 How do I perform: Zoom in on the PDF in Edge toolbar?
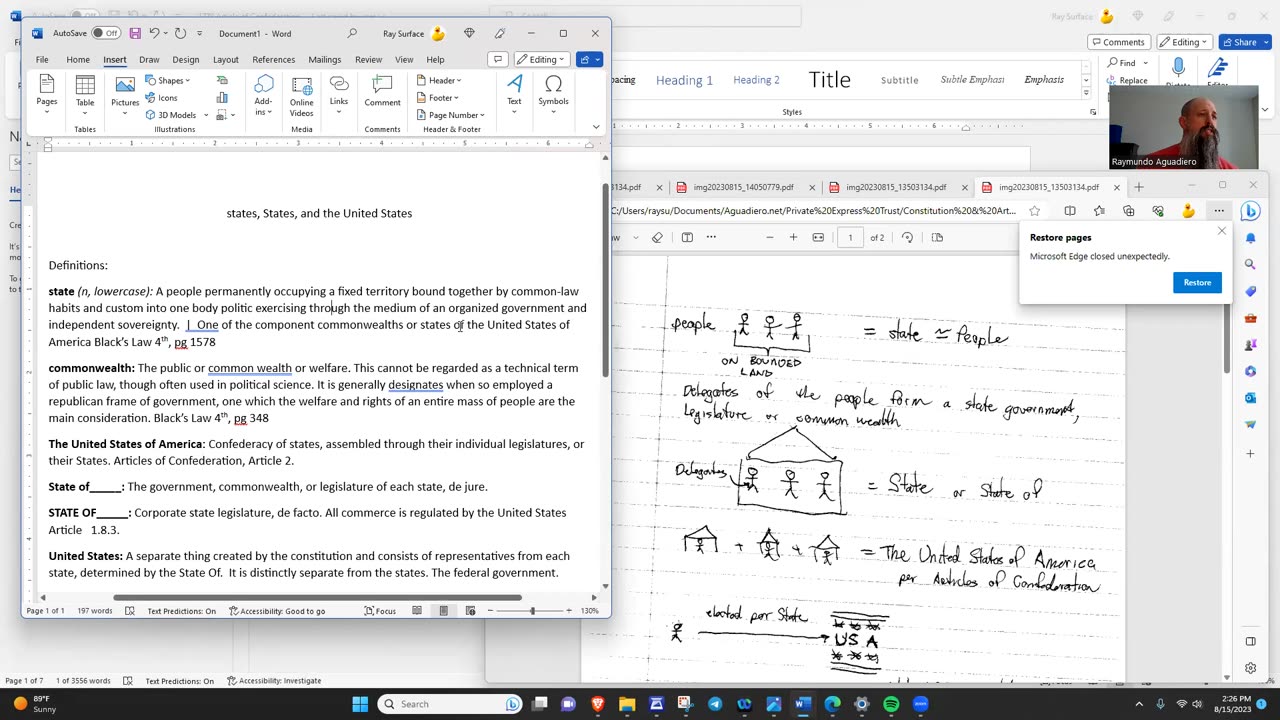793,237
